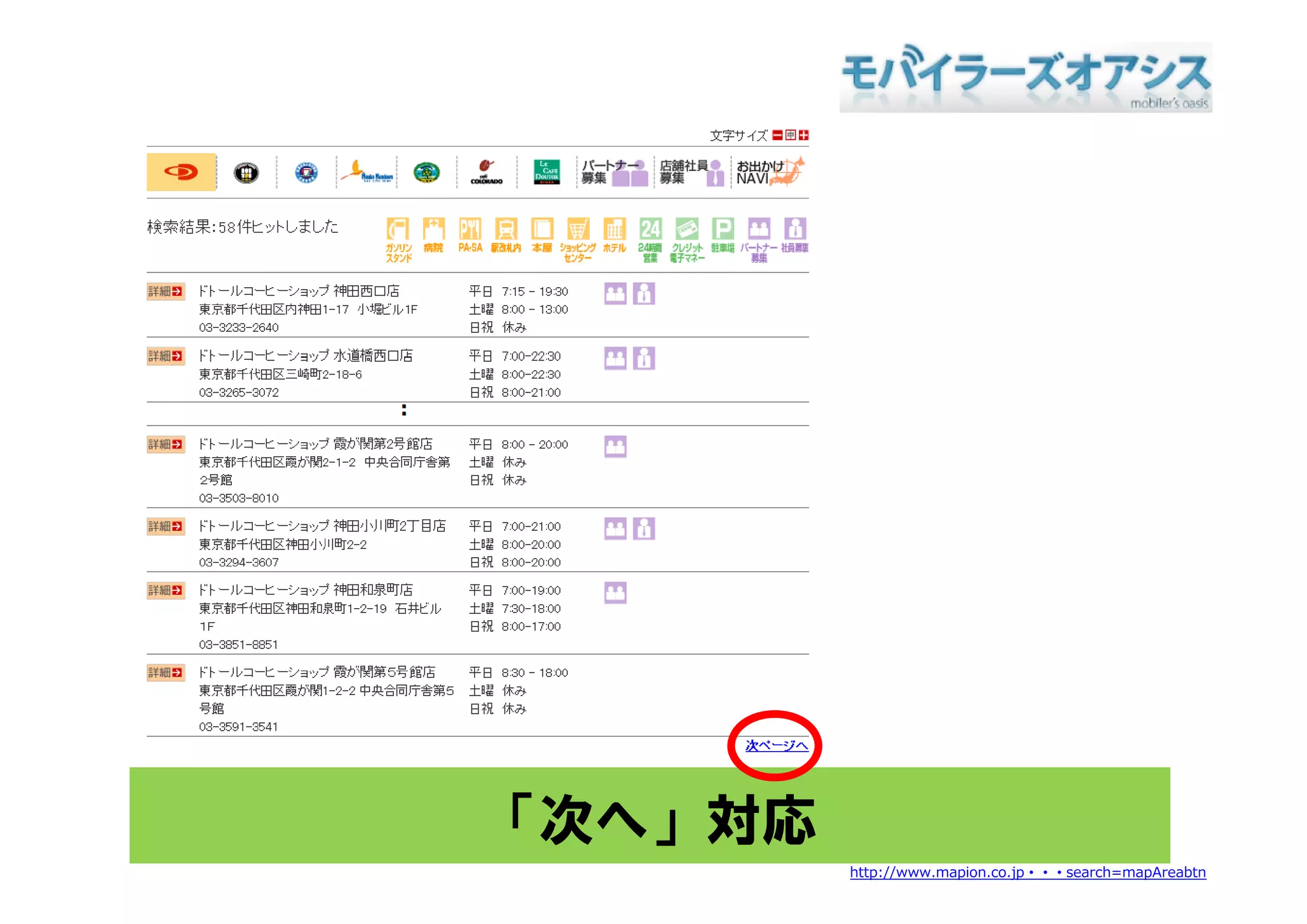Filter by ショッピングセンター cart icon
The width and height of the screenshot is (1307, 924).
(578, 240)
